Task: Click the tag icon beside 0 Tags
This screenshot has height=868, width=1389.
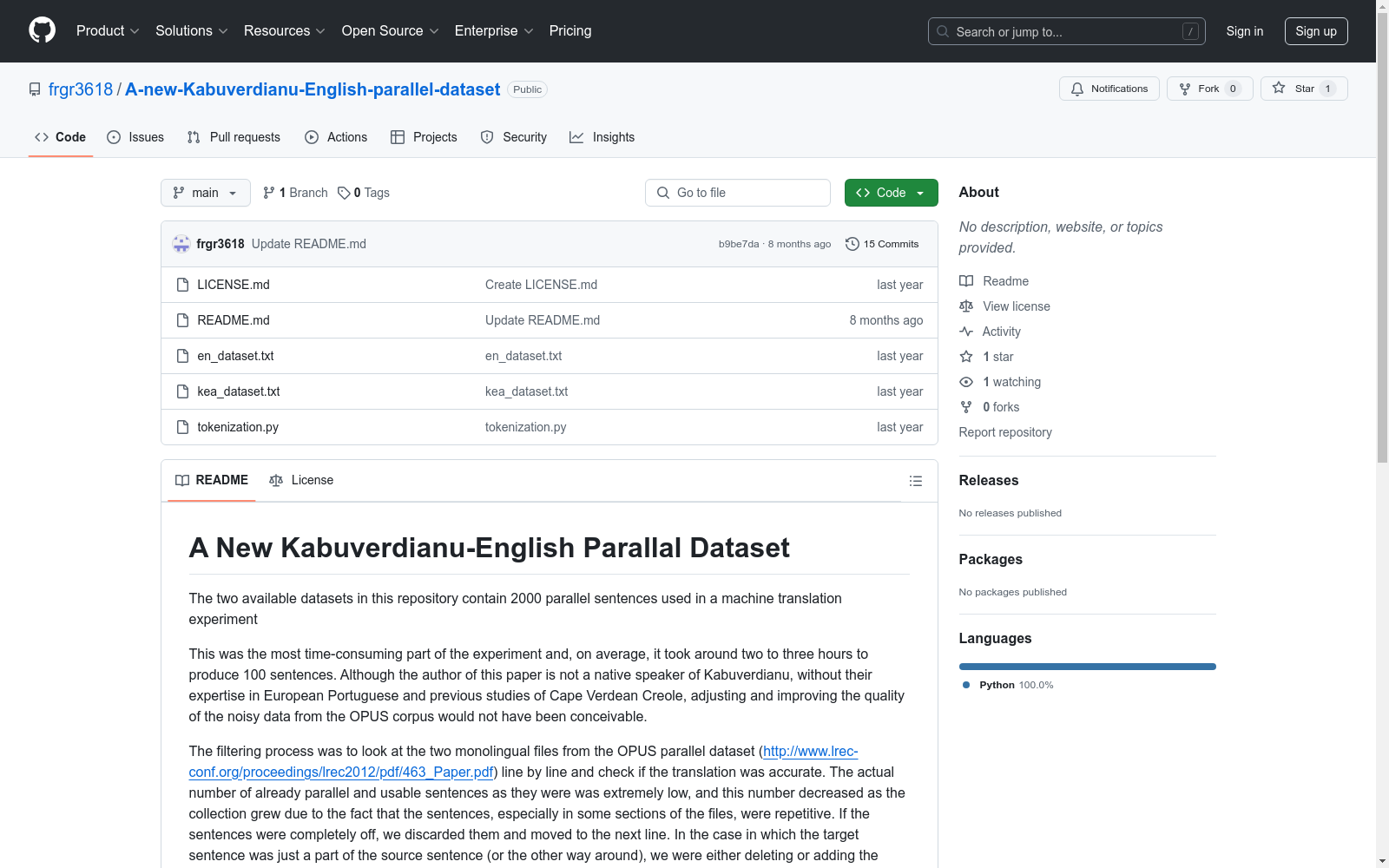Action: click(x=344, y=193)
